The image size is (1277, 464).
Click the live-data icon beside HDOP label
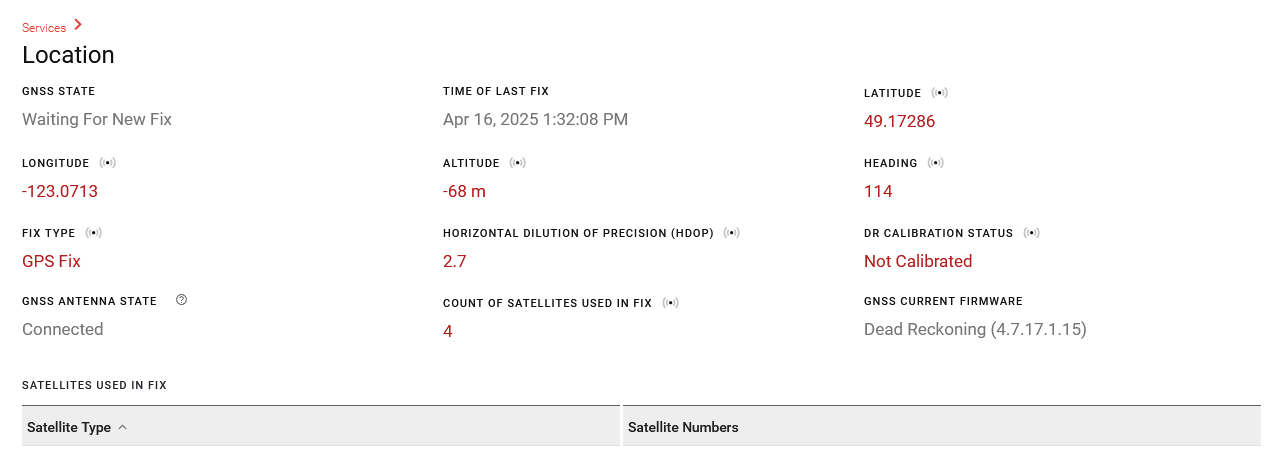tap(732, 233)
